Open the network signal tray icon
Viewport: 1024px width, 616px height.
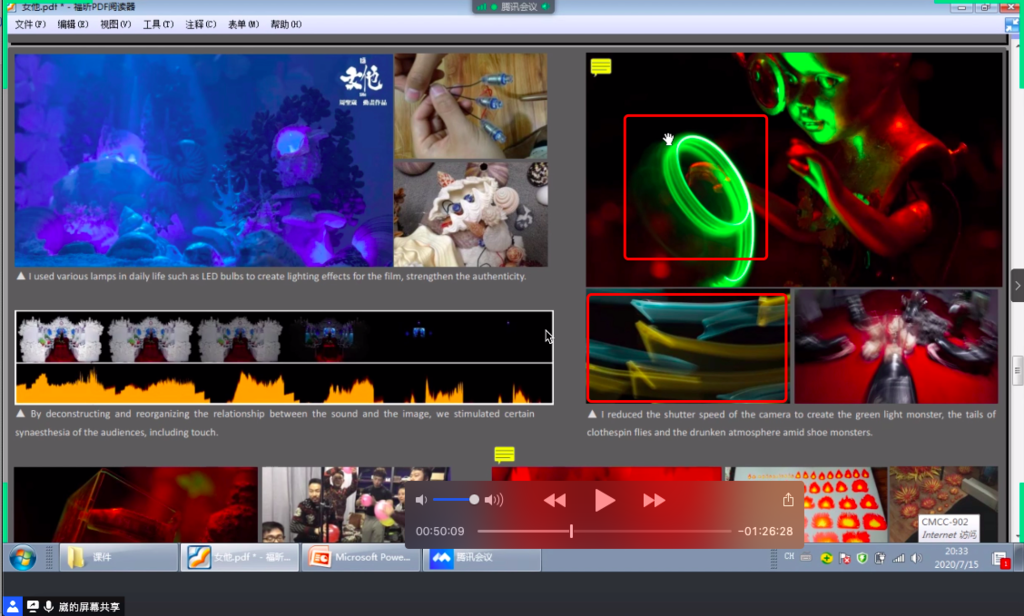click(x=899, y=558)
